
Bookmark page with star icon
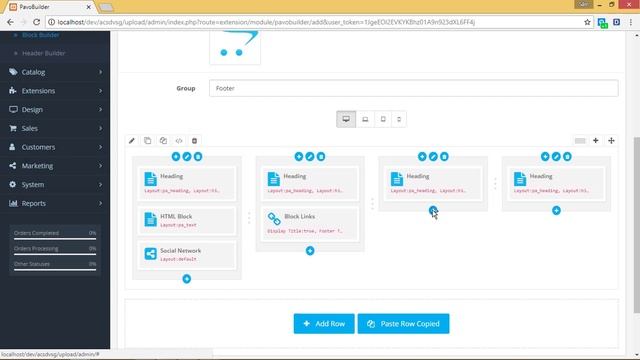(x=587, y=22)
